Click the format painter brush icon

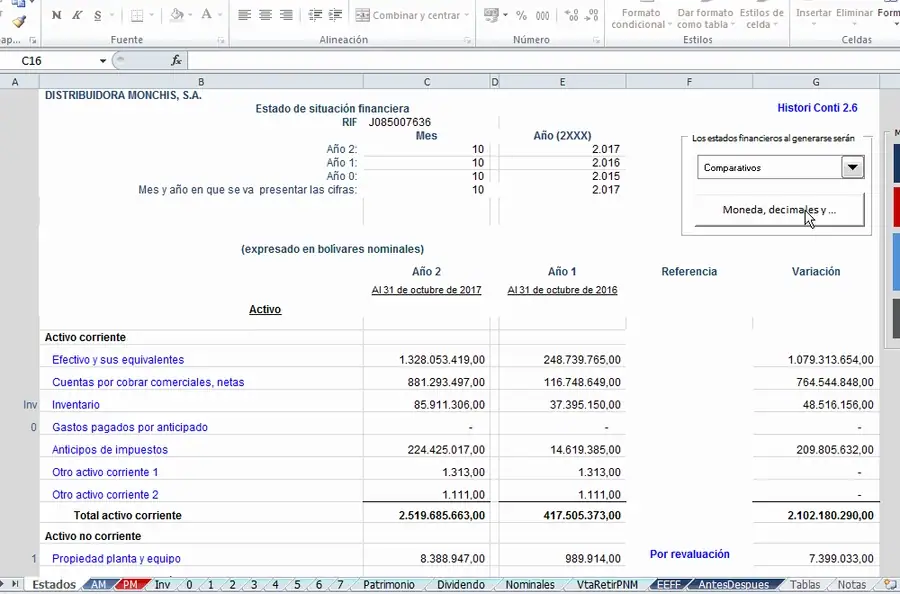pyautogui.click(x=19, y=22)
